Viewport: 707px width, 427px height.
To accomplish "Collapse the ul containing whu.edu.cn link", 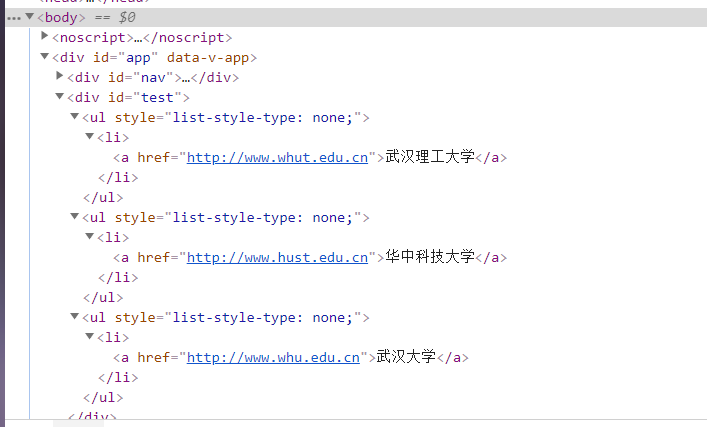I will click(x=75, y=317).
